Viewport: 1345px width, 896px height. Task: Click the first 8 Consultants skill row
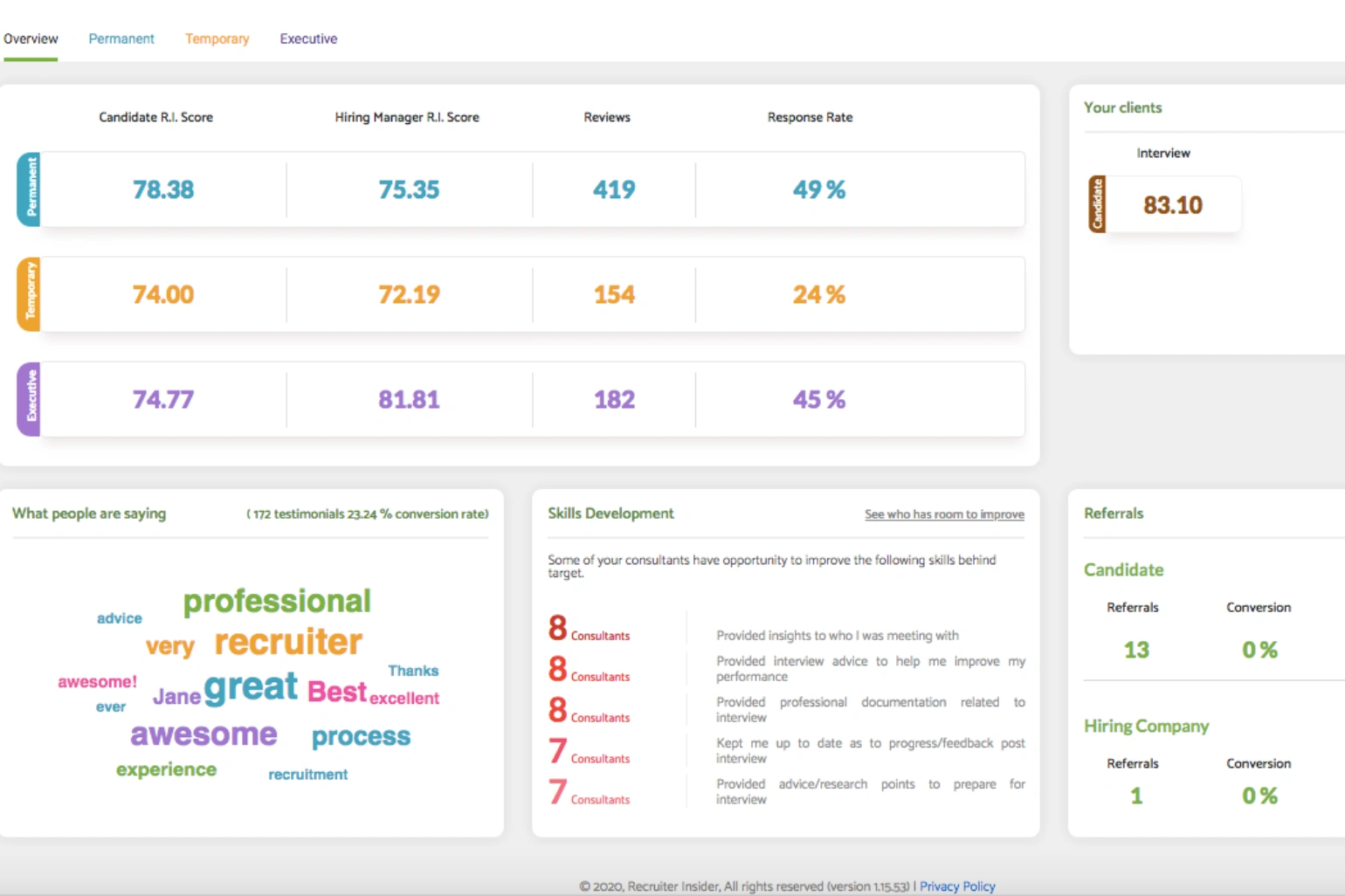[786, 630]
